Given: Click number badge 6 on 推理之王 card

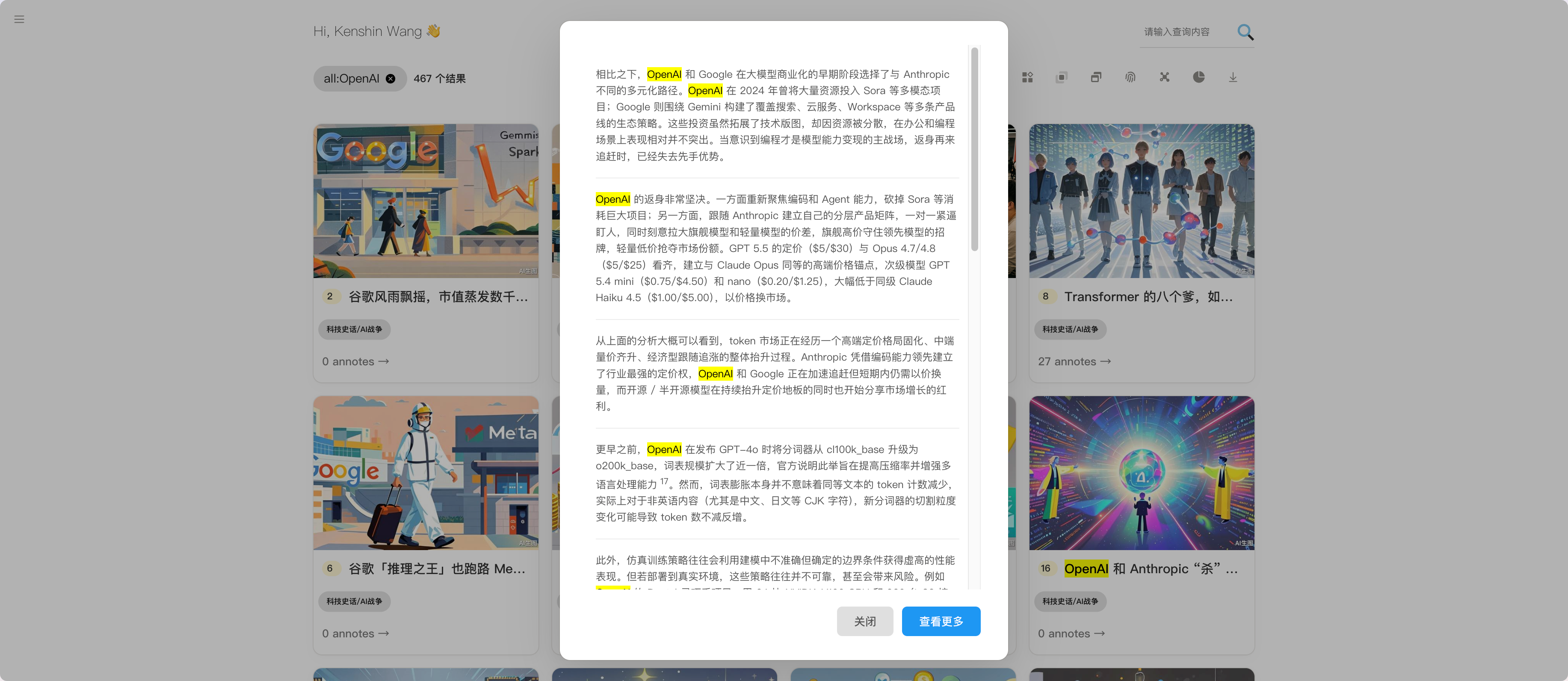Looking at the screenshot, I should pos(330,568).
